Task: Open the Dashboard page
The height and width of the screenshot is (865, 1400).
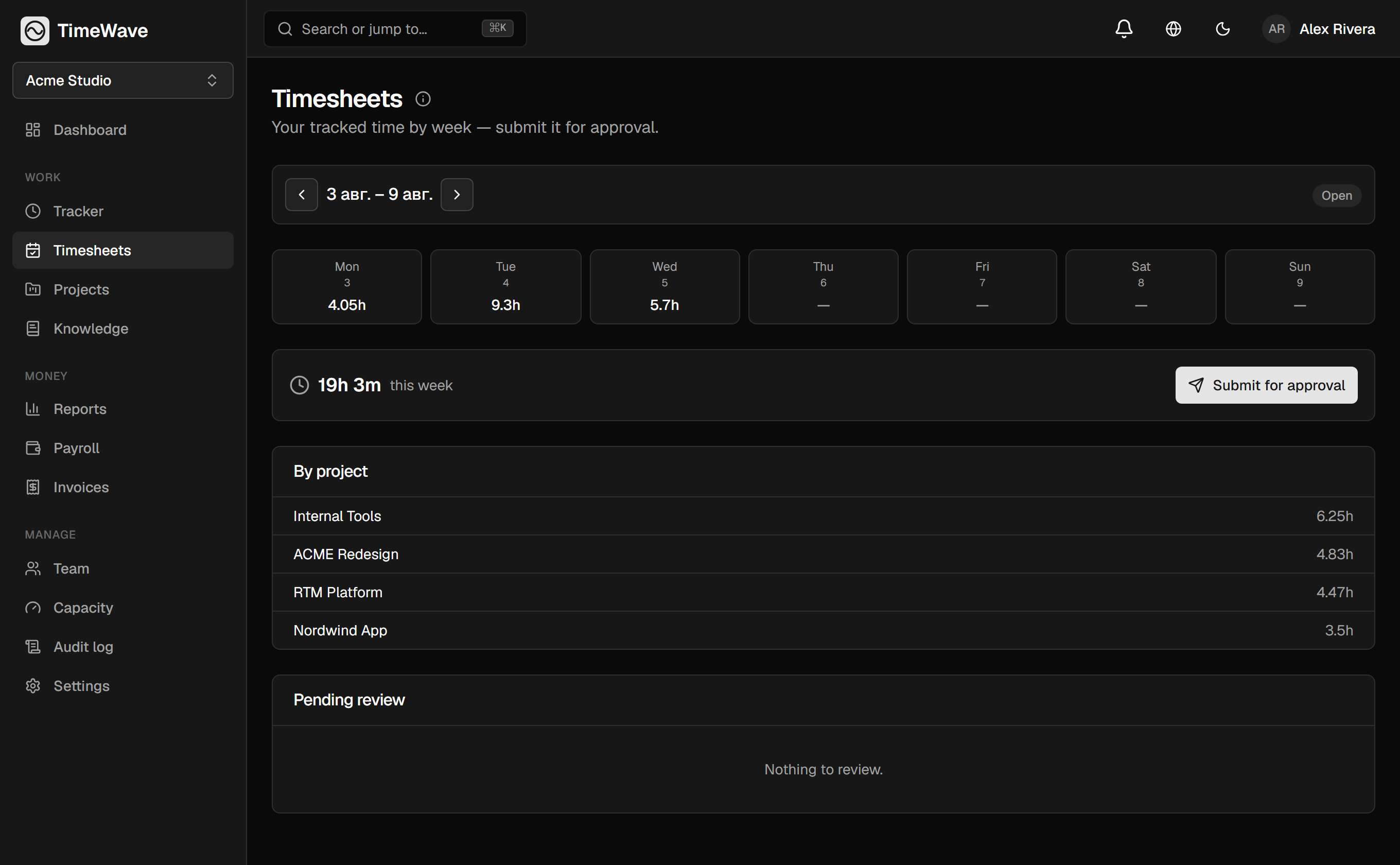Action: click(123, 130)
